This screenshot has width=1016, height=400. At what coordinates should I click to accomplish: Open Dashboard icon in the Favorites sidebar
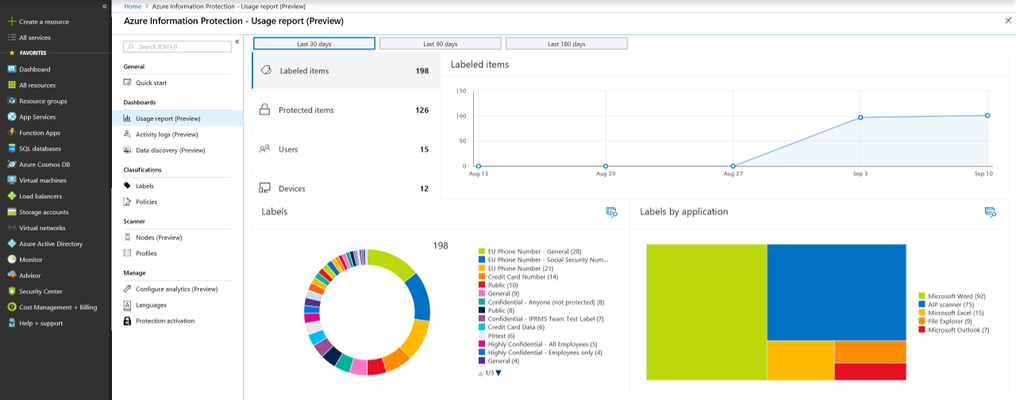pyautogui.click(x=11, y=69)
